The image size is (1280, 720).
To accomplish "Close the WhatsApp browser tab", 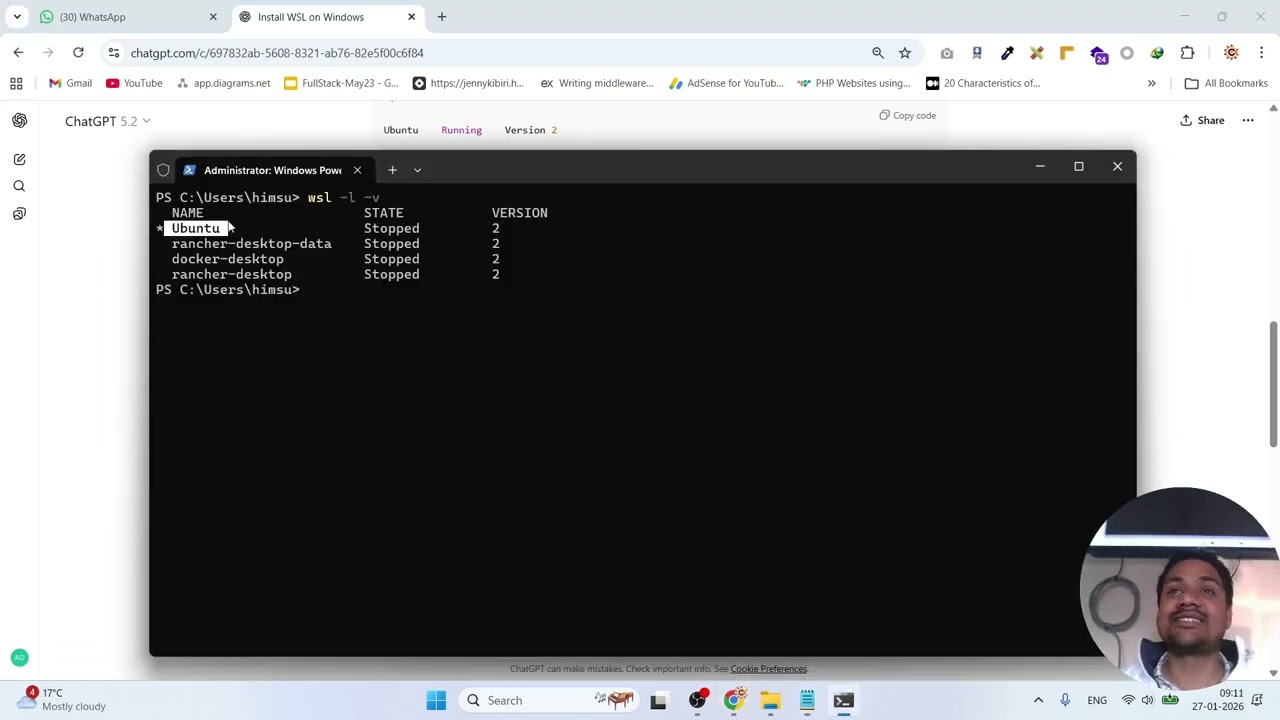I will 213,17.
